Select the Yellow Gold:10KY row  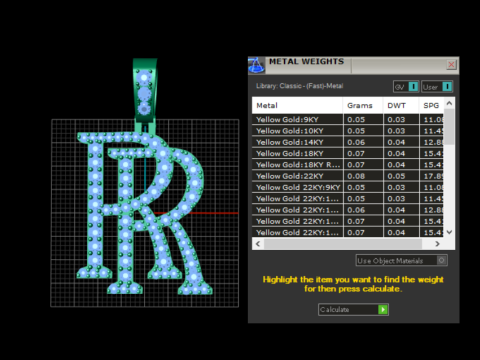(x=348, y=131)
